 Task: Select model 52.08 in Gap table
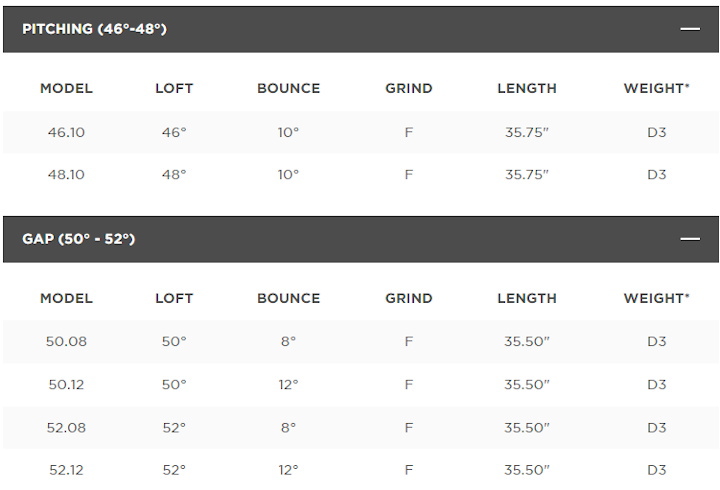click(67, 428)
